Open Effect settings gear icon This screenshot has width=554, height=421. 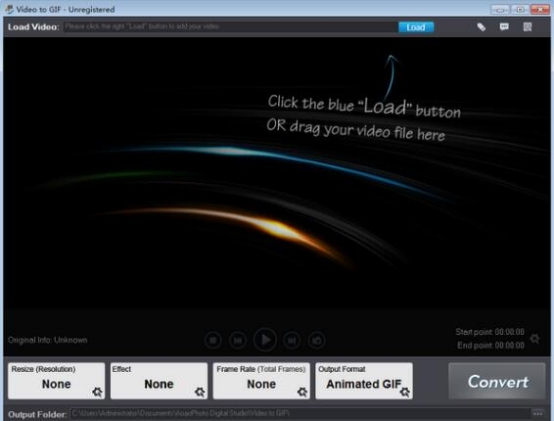[200, 392]
